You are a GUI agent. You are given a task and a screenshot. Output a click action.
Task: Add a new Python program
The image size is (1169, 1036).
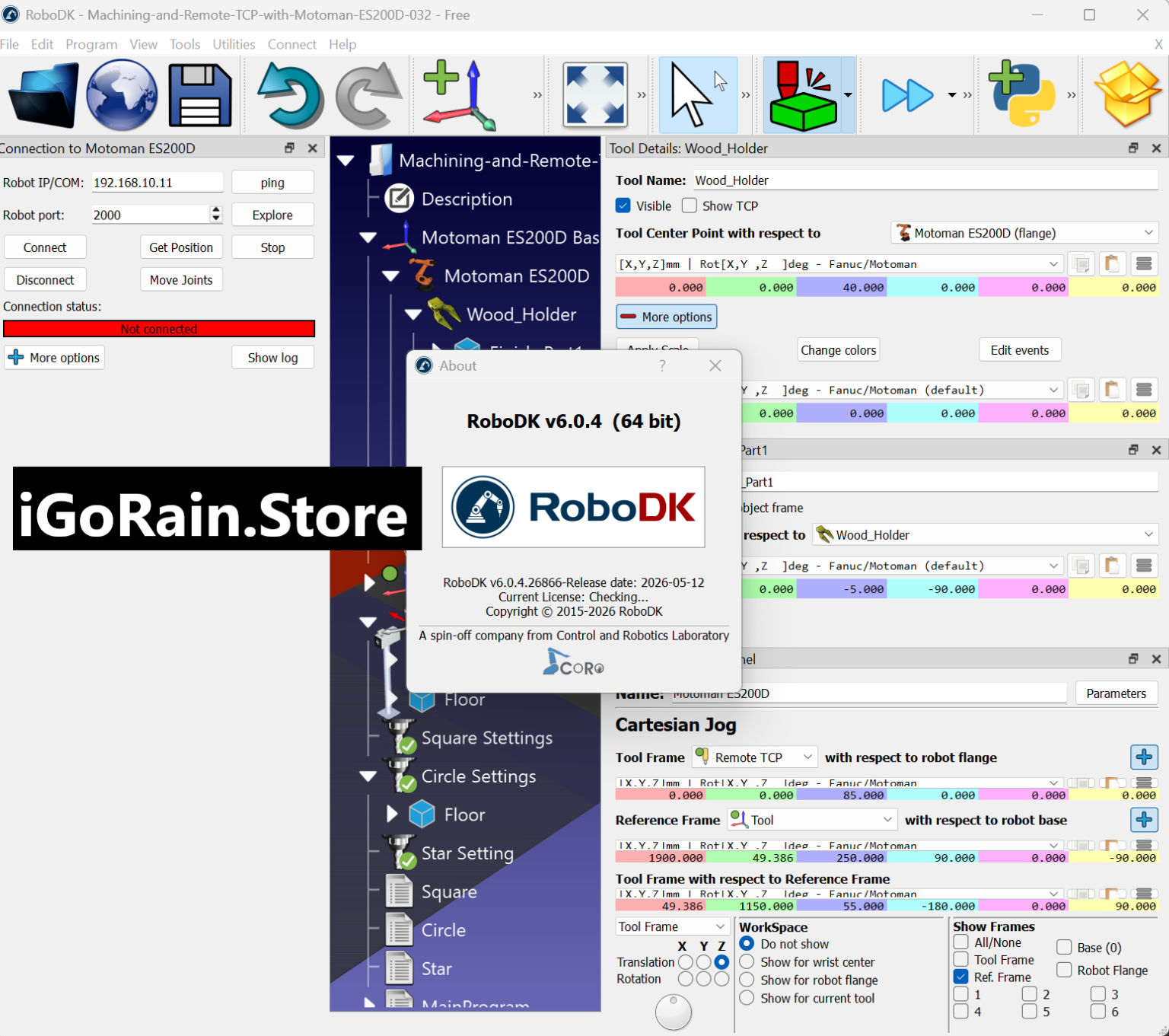coord(1021,94)
